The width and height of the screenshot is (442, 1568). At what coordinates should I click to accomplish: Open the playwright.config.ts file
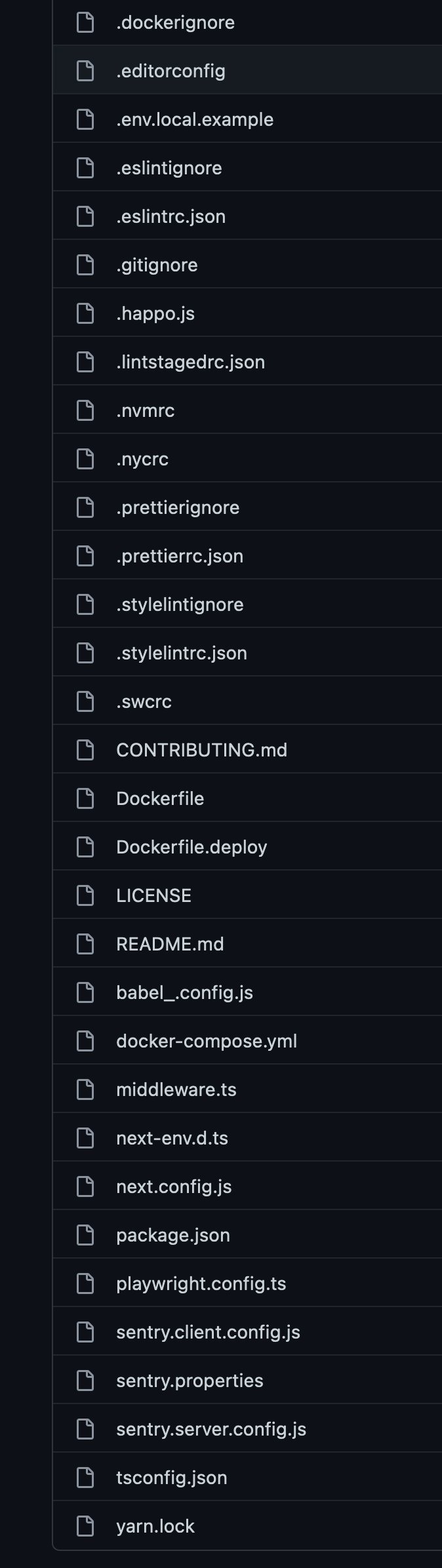[202, 1284]
